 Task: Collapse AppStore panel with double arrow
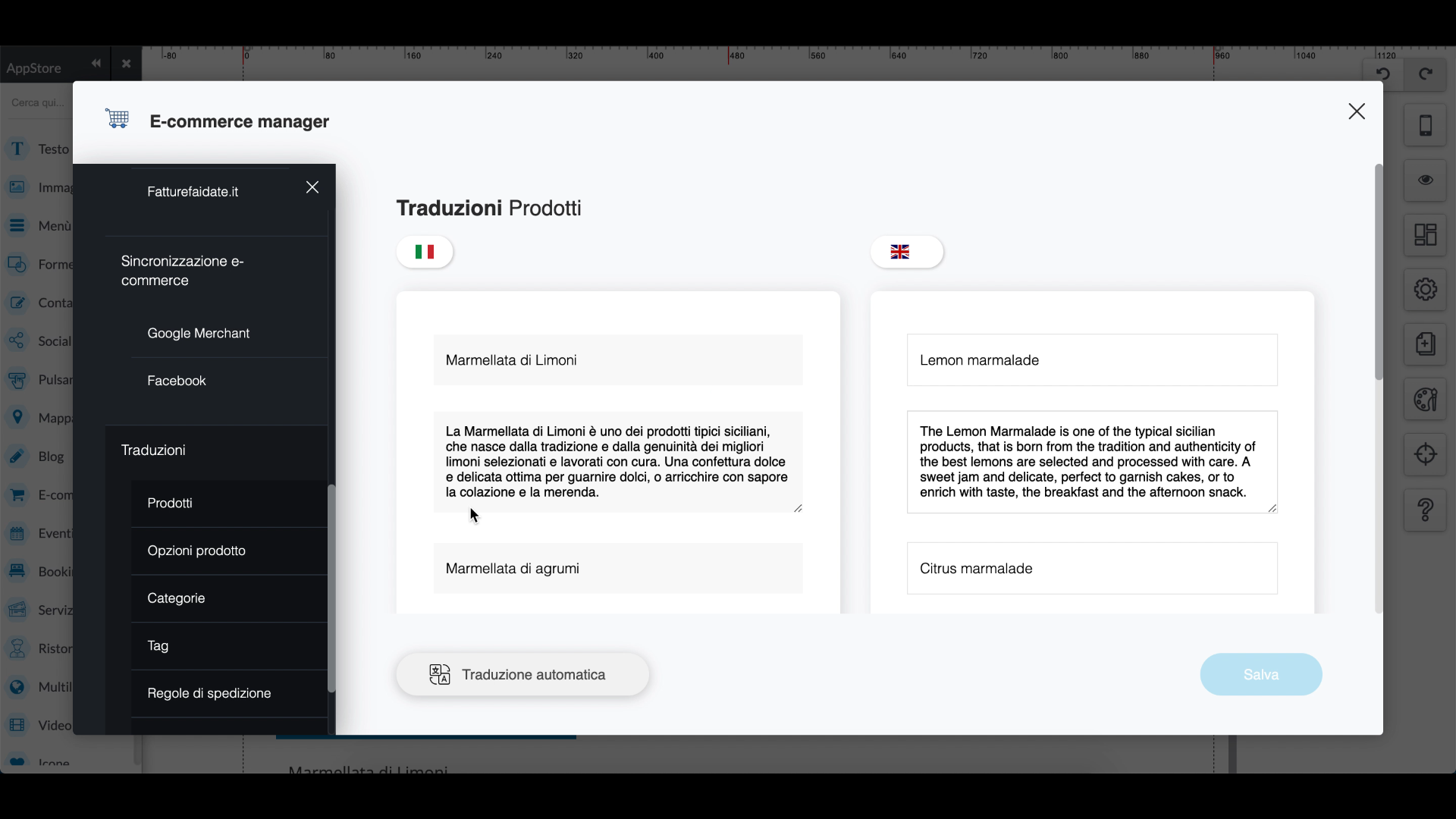point(96,64)
